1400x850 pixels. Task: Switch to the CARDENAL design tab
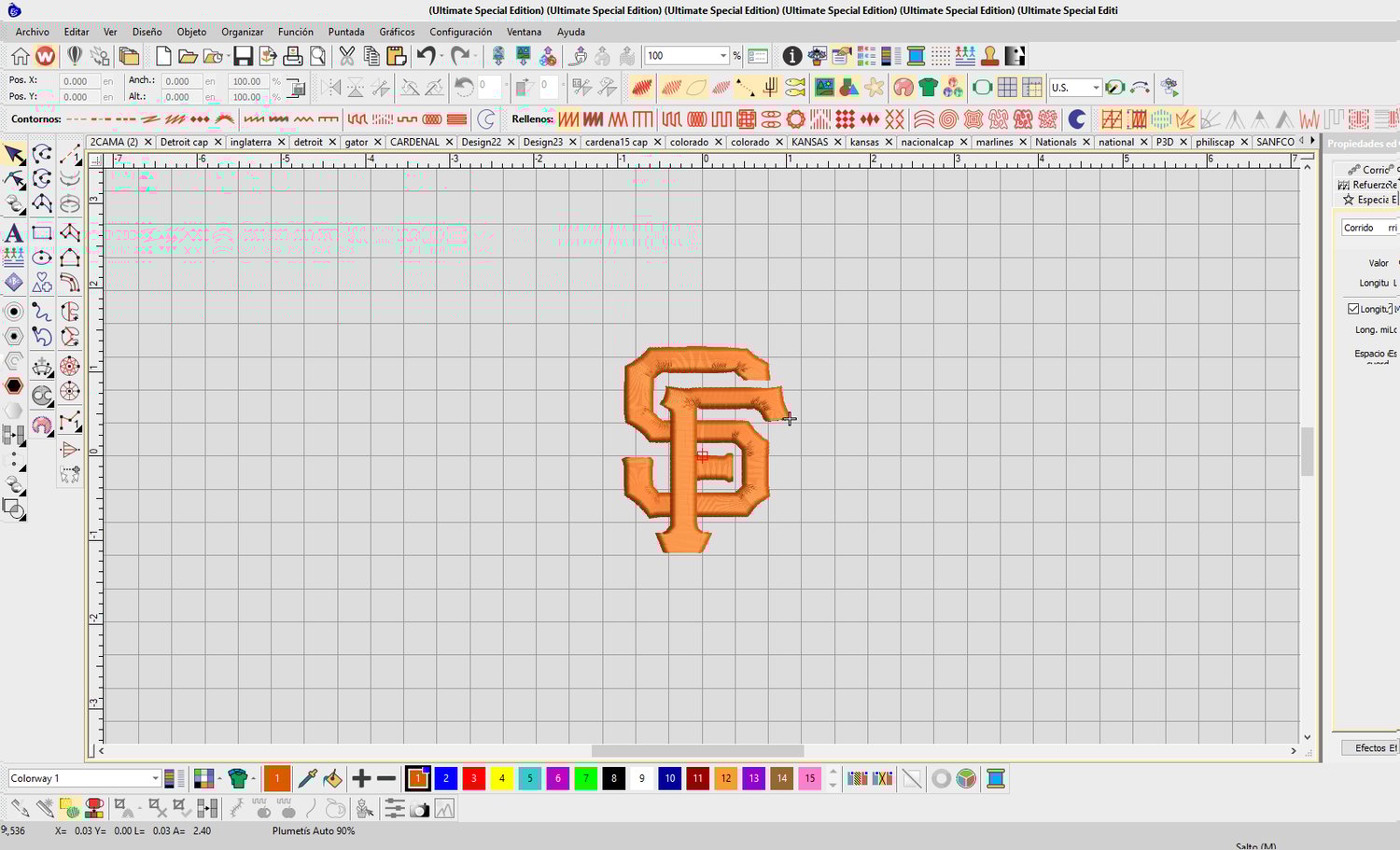(414, 142)
